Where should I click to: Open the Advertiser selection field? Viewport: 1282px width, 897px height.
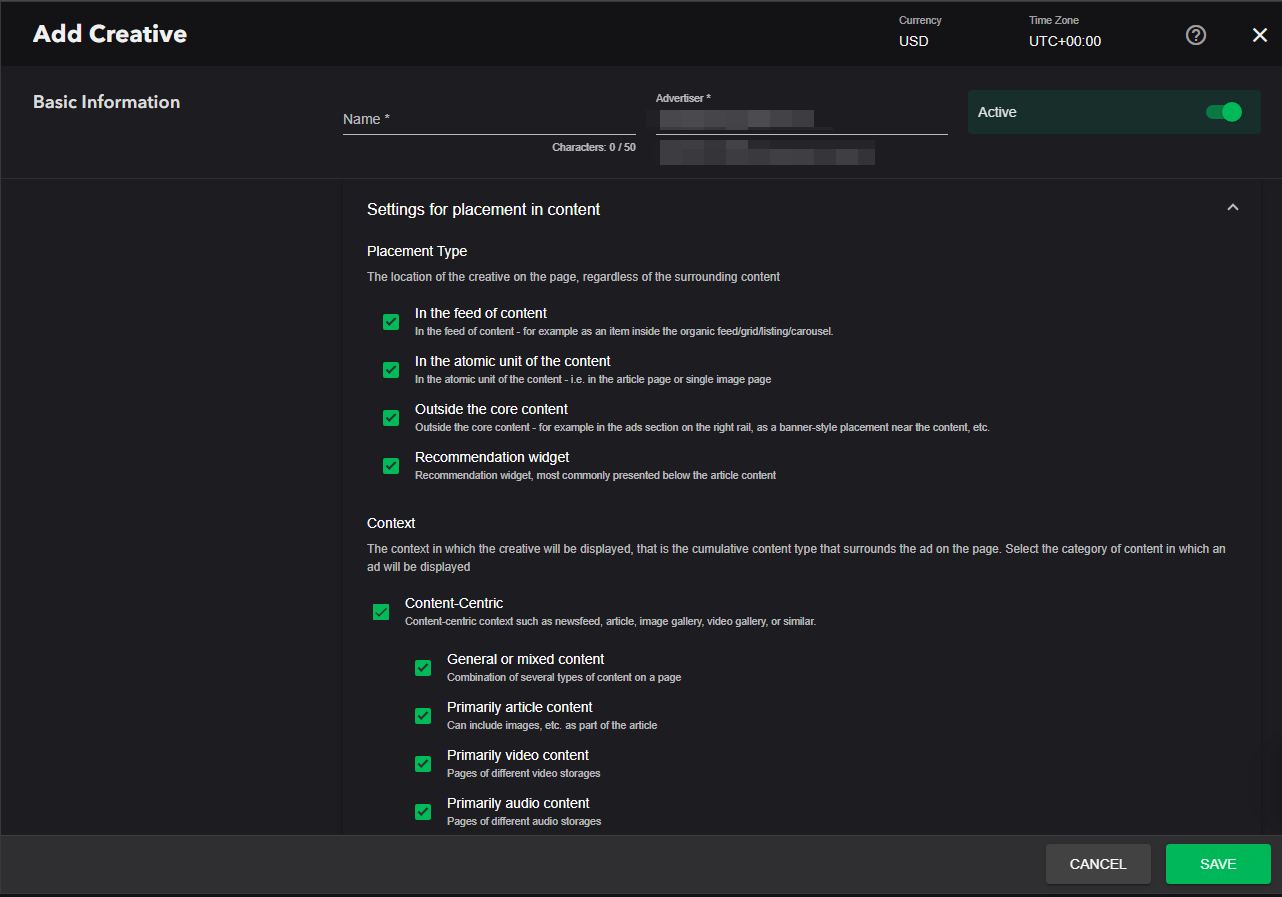click(800, 120)
